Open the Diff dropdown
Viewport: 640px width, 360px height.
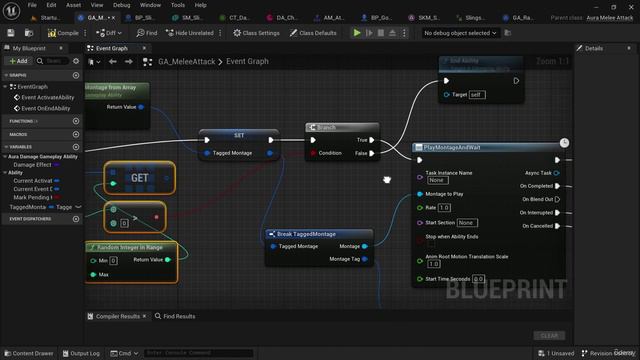[x=109, y=33]
